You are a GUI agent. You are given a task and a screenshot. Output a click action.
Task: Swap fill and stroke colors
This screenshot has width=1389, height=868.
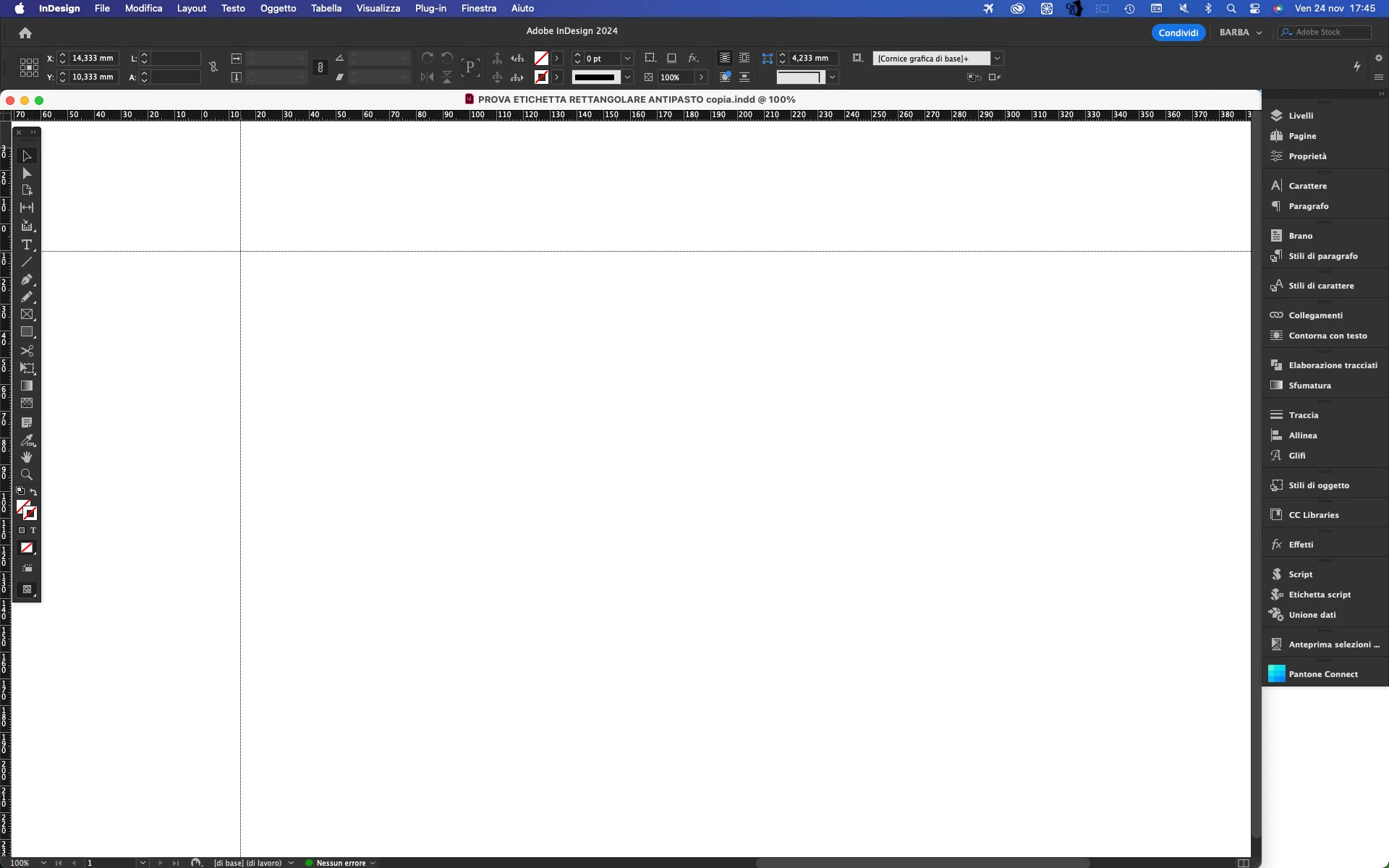(33, 492)
